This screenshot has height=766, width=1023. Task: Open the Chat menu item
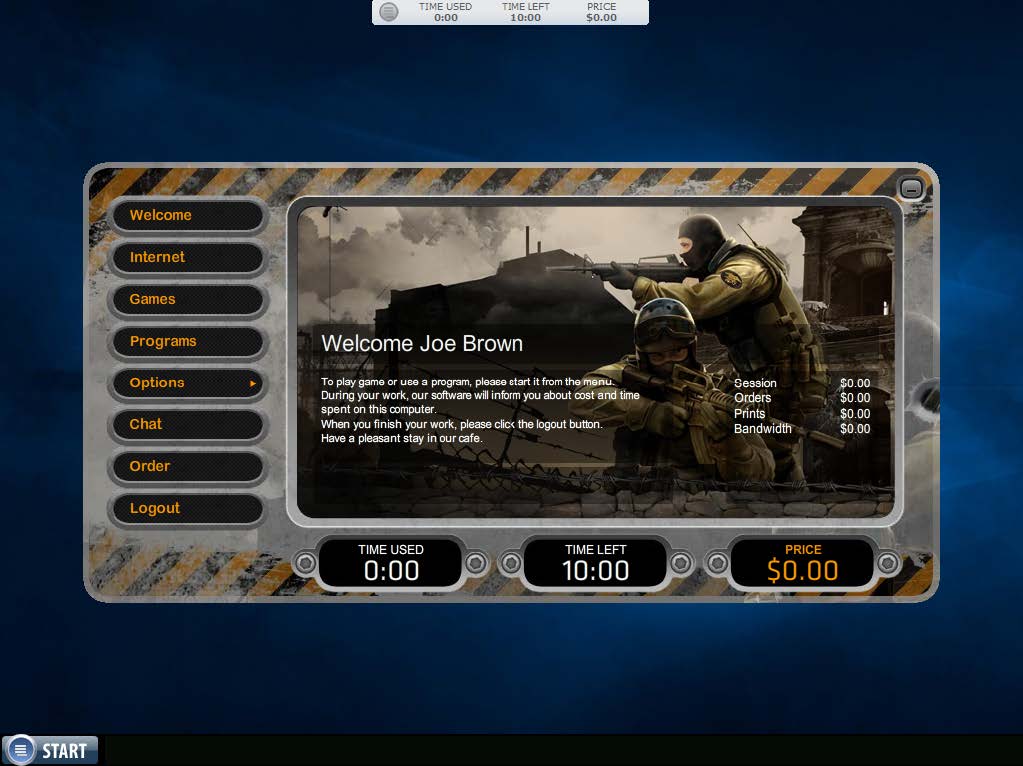pos(188,425)
